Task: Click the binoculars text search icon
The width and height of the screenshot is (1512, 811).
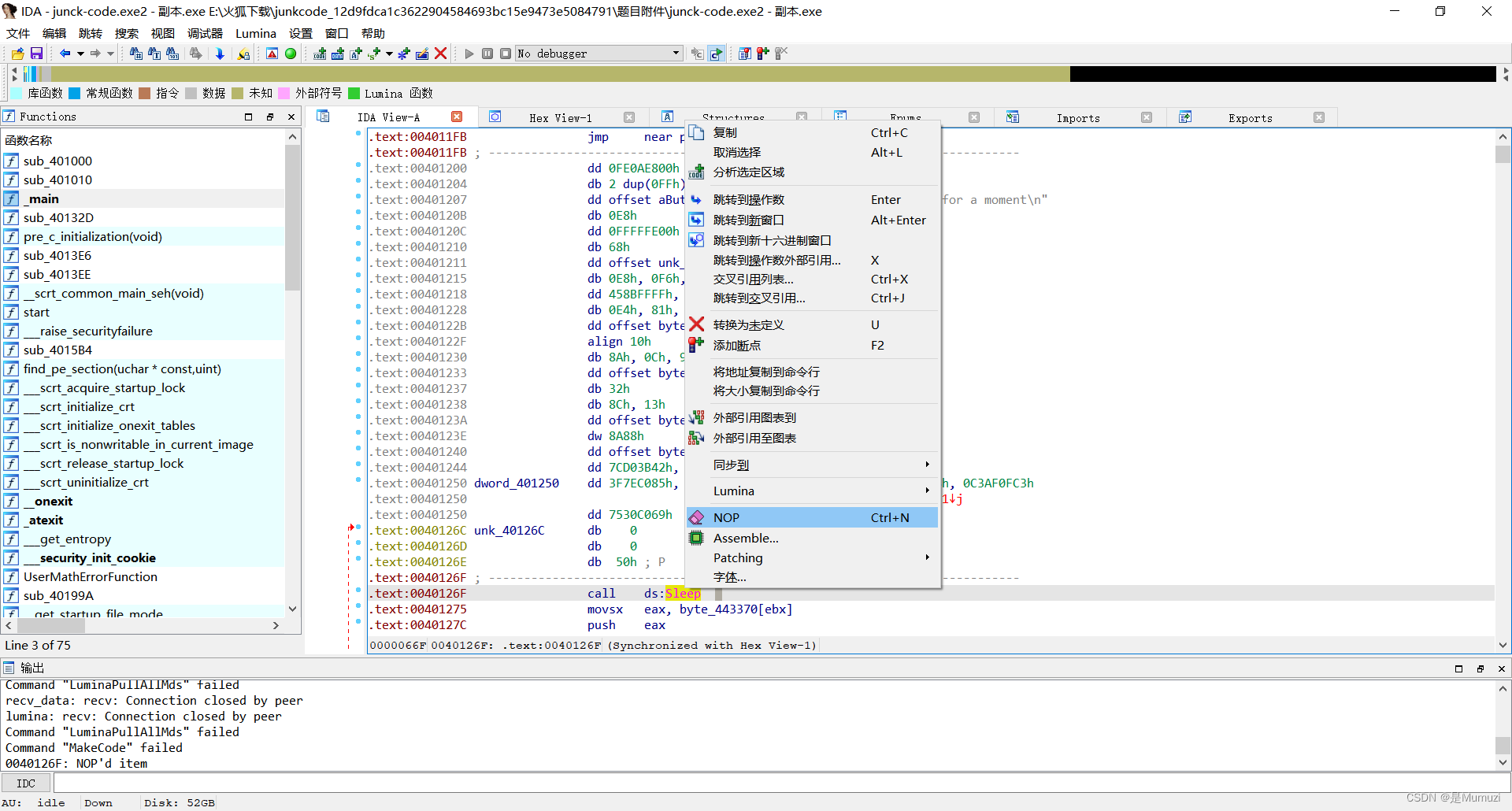Action: 154,54
